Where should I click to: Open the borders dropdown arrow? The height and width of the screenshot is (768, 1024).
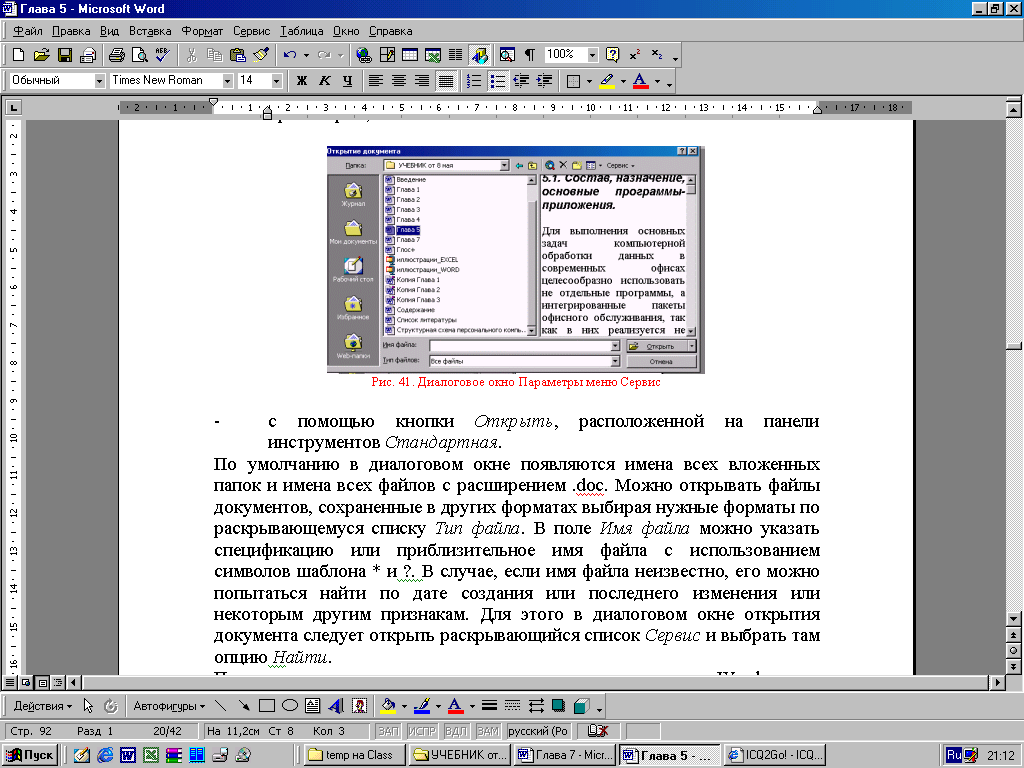pyautogui.click(x=590, y=81)
